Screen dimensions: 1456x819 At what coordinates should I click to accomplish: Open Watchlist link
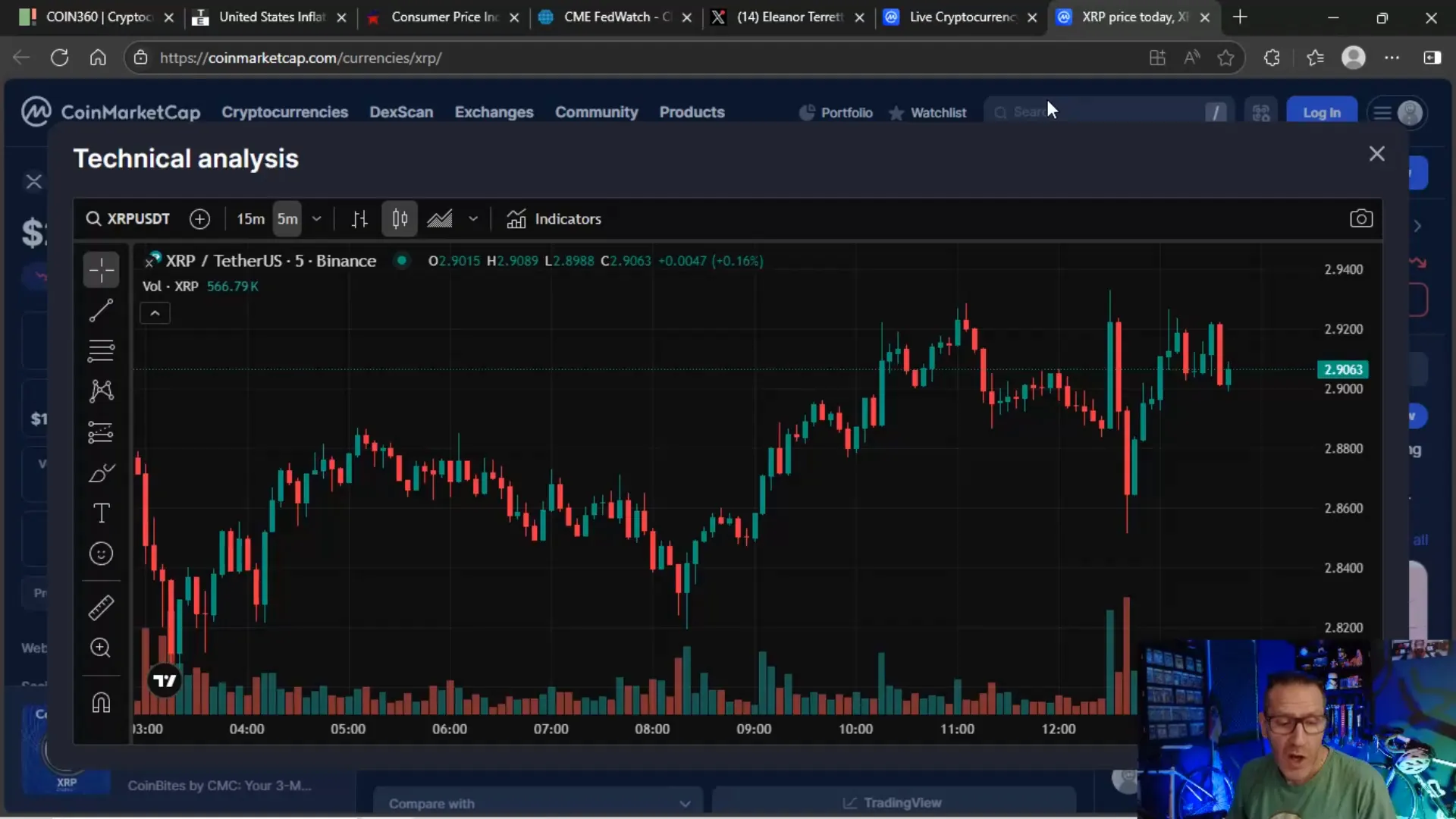927,112
